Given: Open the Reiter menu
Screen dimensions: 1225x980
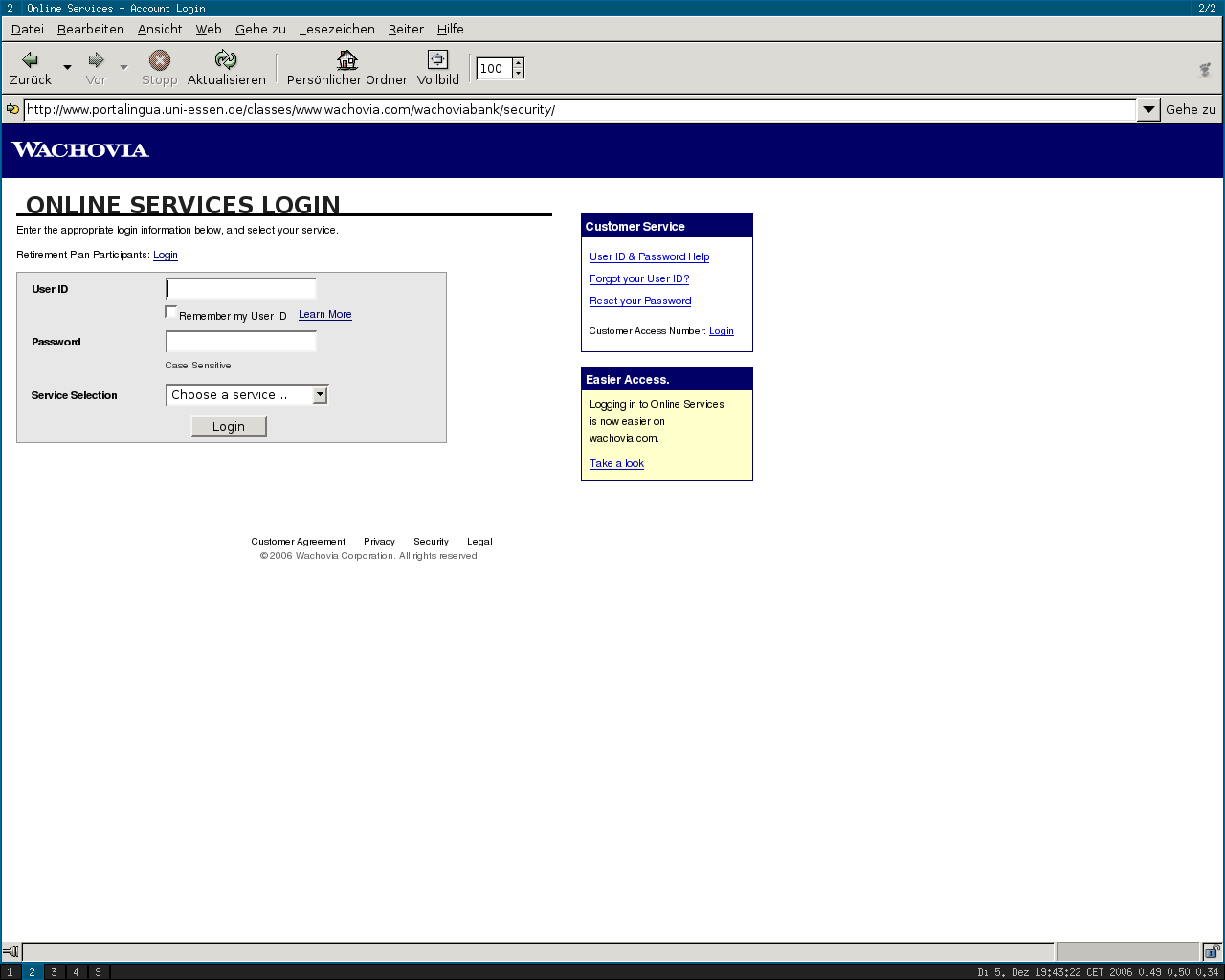Looking at the screenshot, I should [x=406, y=29].
